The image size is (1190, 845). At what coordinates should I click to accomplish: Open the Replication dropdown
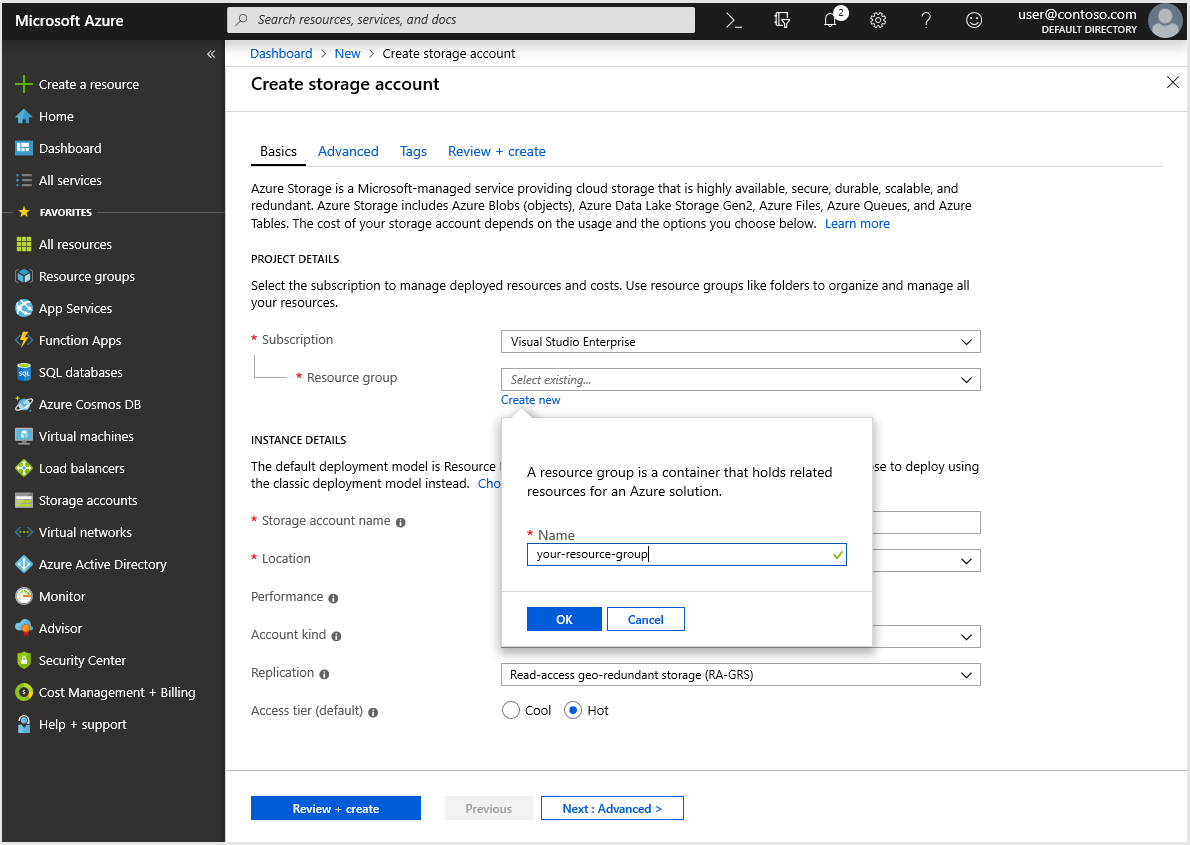pos(740,674)
